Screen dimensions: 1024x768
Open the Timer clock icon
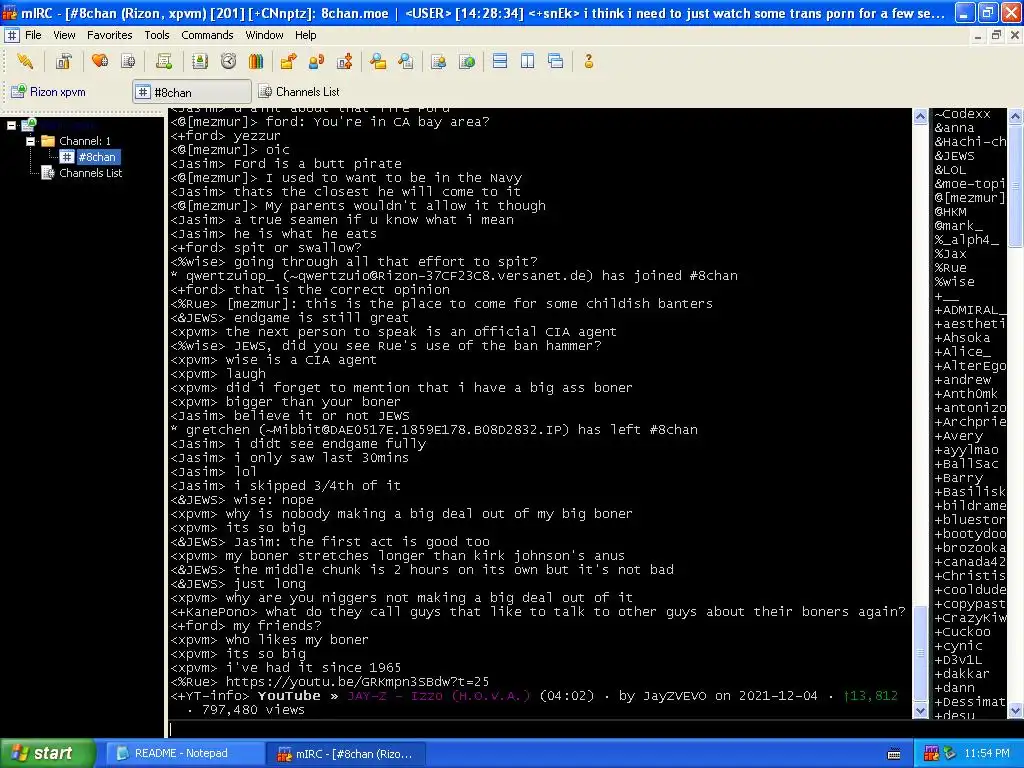click(x=228, y=61)
